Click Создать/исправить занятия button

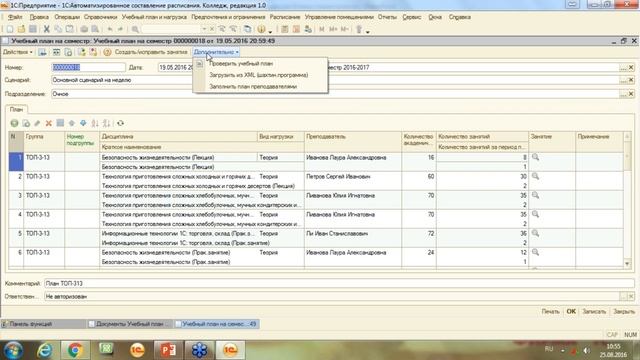[x=151, y=52]
